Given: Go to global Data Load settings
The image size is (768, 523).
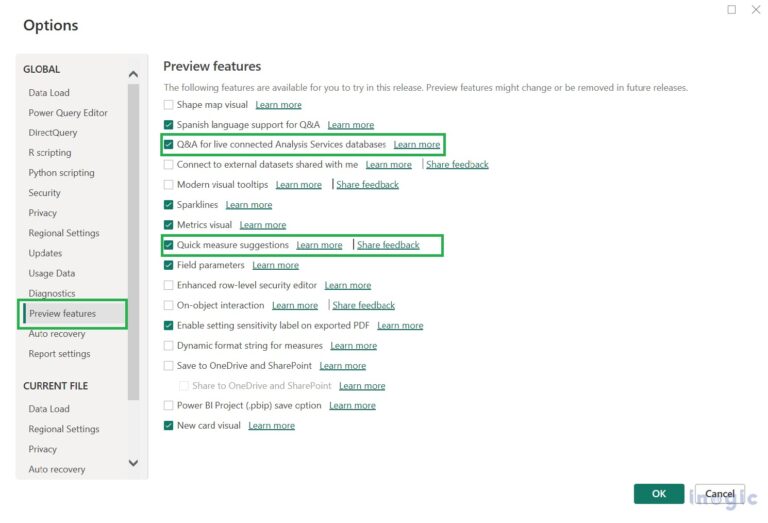Looking at the screenshot, I should pyautogui.click(x=49, y=93).
